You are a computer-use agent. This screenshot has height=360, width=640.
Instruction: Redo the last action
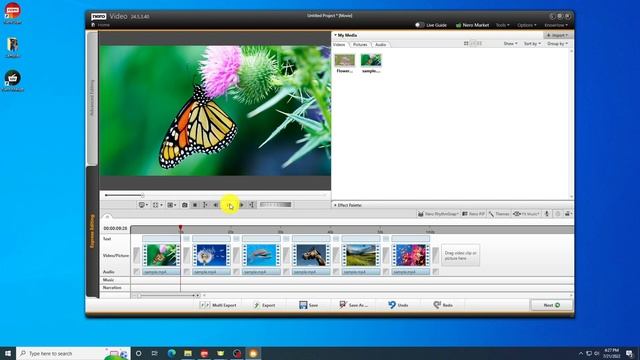coord(443,305)
